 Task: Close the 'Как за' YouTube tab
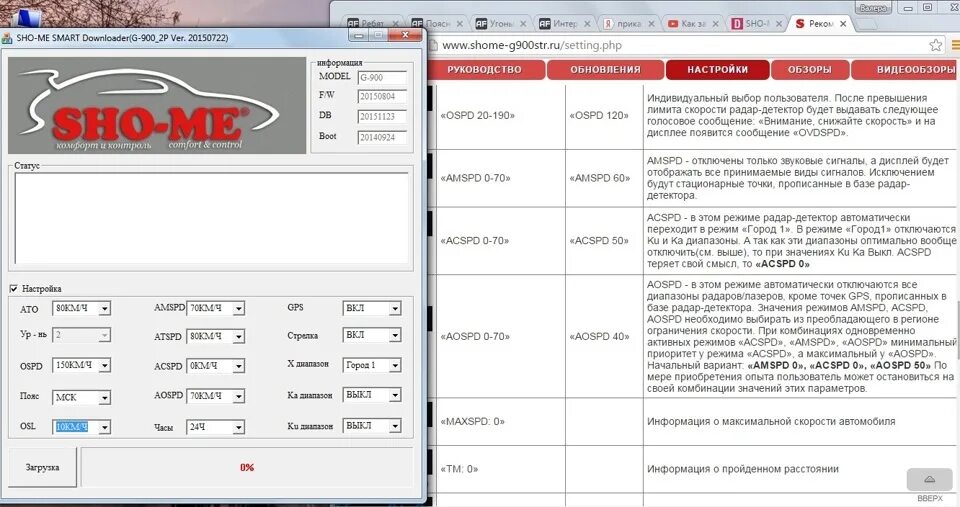(x=715, y=24)
